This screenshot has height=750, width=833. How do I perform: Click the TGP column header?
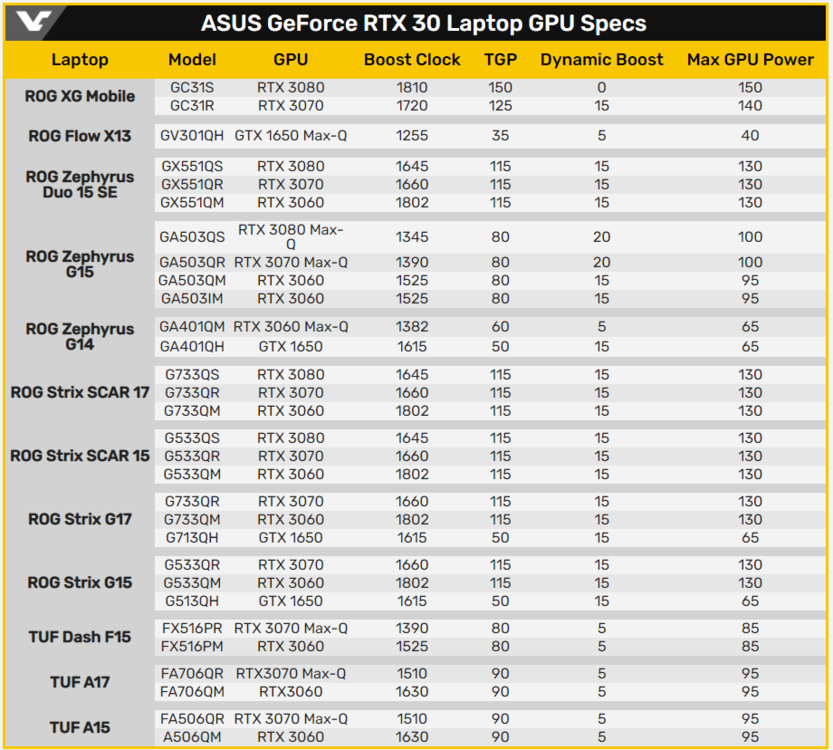coord(500,60)
